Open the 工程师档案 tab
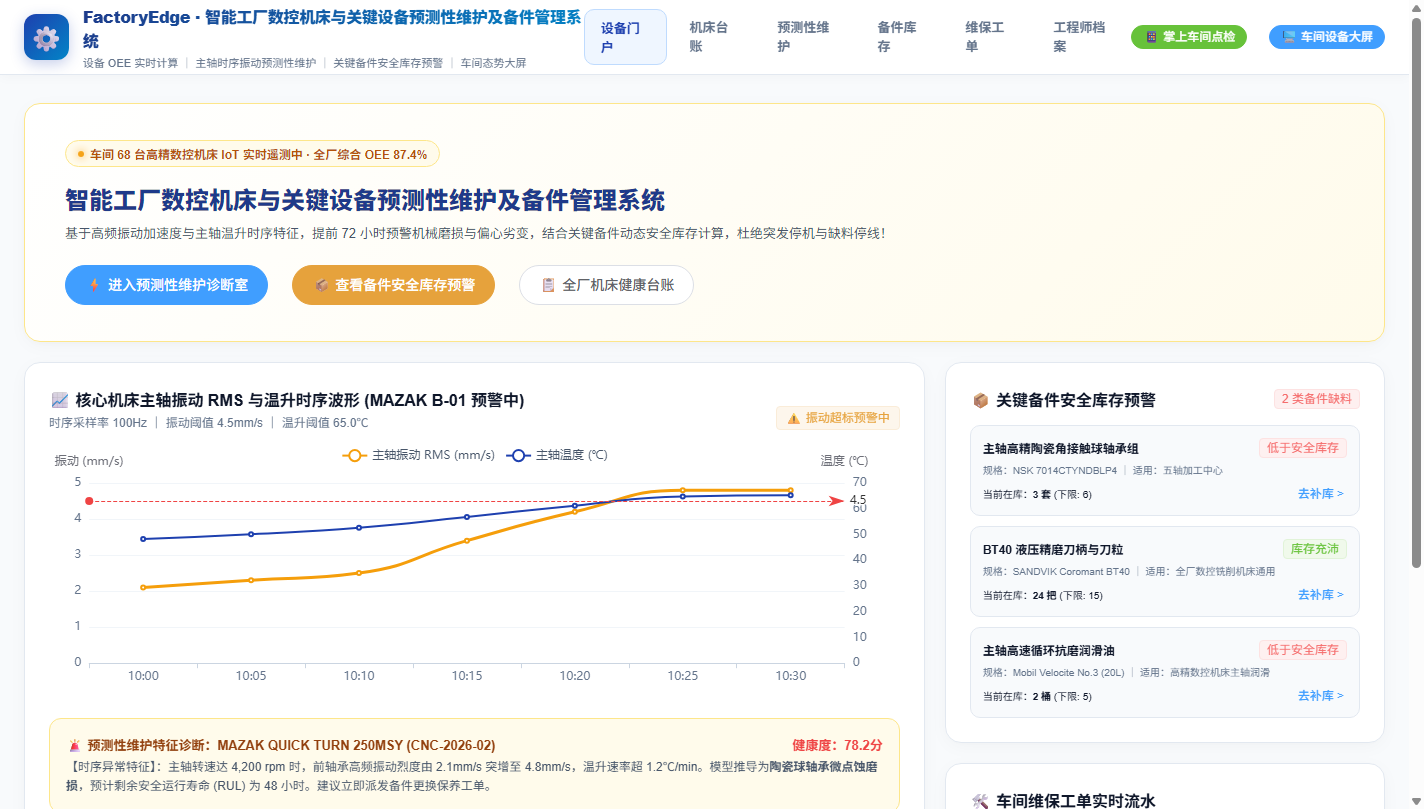1424x809 pixels. tap(1078, 37)
